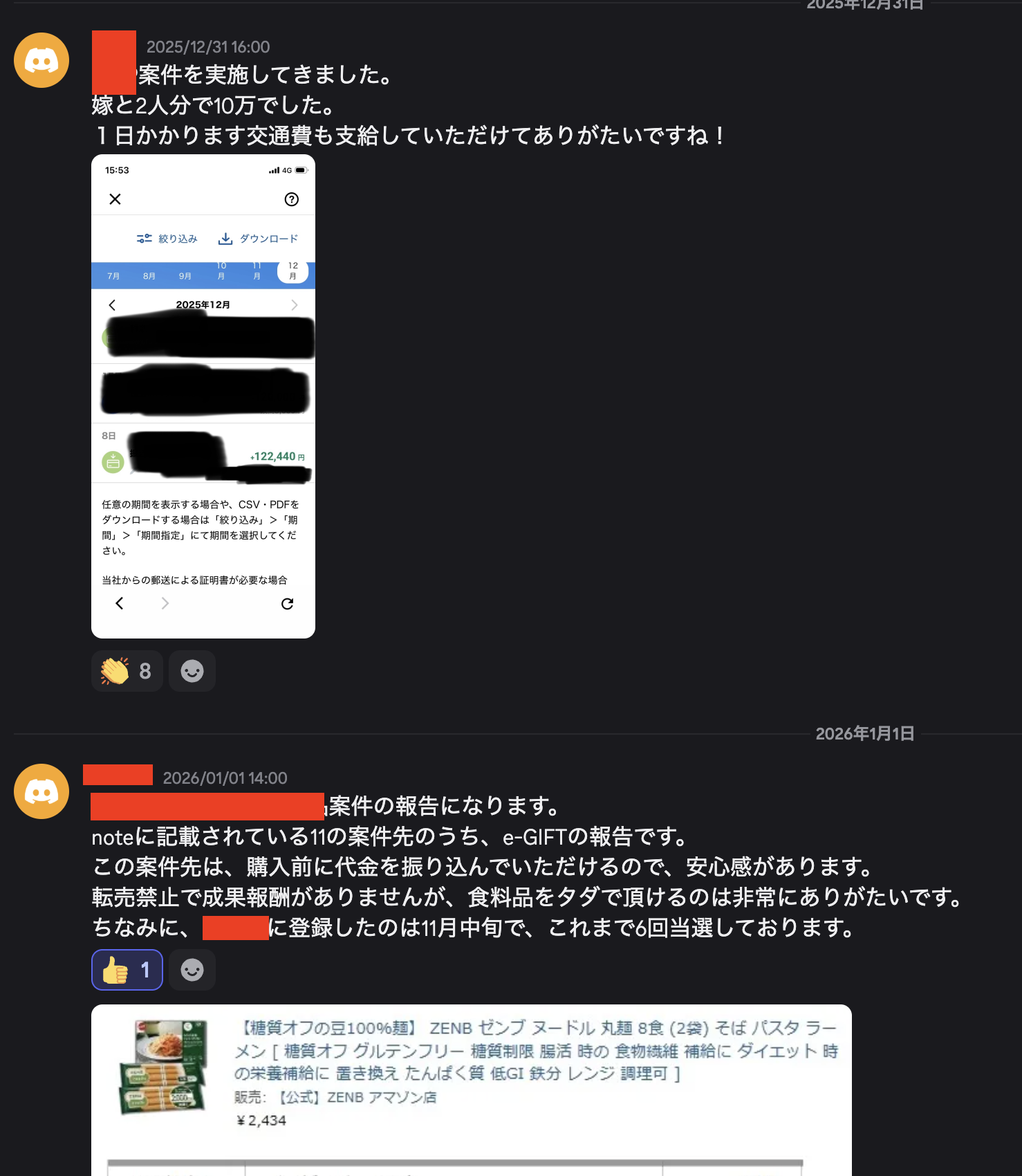This screenshot has width=1022, height=1176.
Task: Toggle the clapping hands reaction showing 8
Action: tap(127, 671)
